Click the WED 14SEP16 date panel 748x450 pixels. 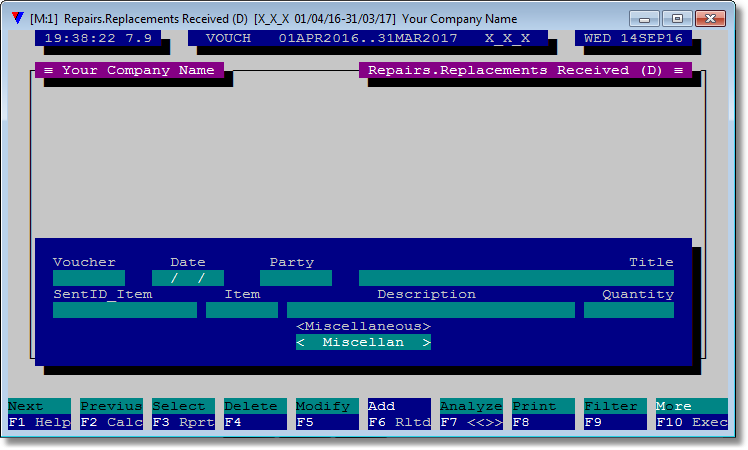coord(633,38)
